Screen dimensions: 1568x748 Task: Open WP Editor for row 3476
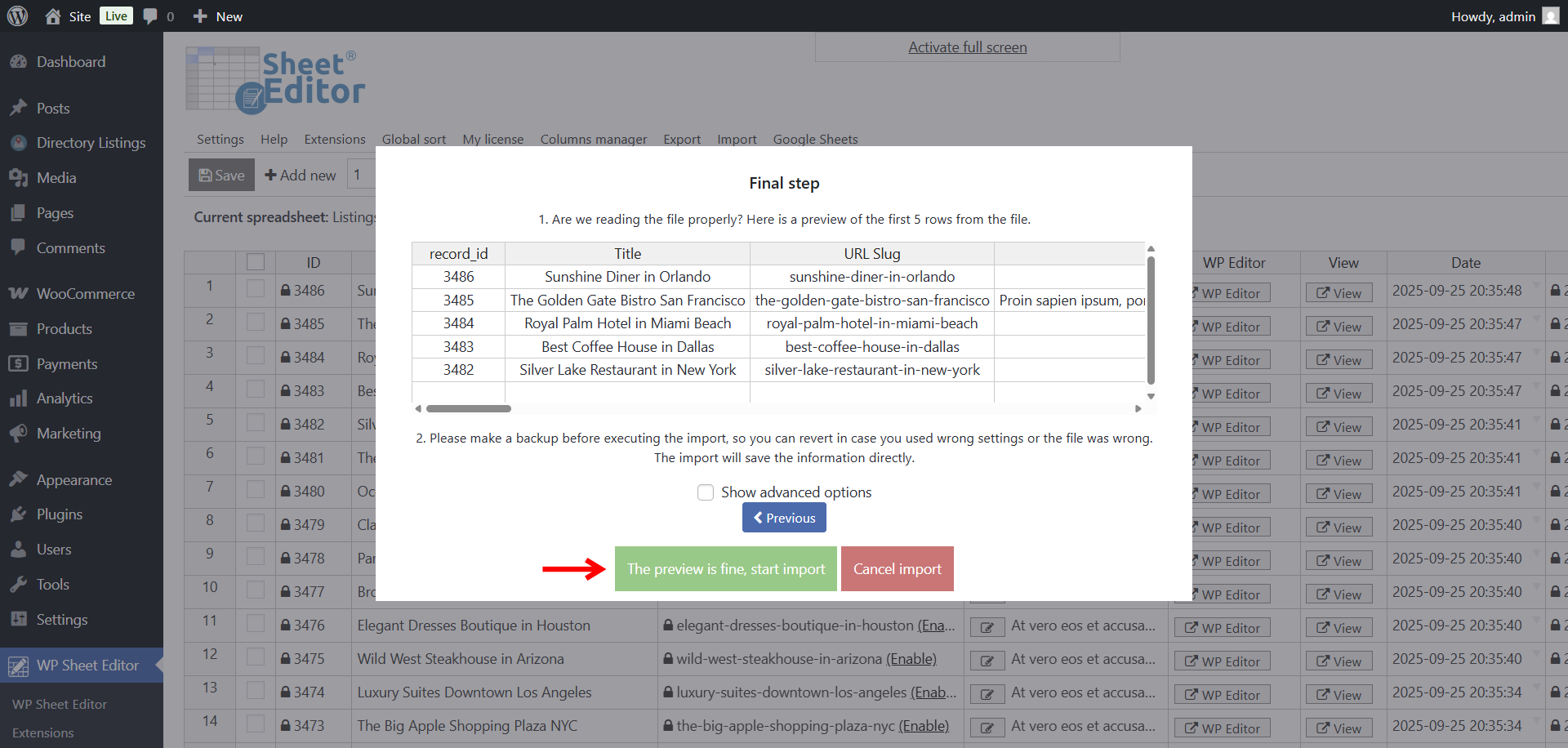(1223, 627)
